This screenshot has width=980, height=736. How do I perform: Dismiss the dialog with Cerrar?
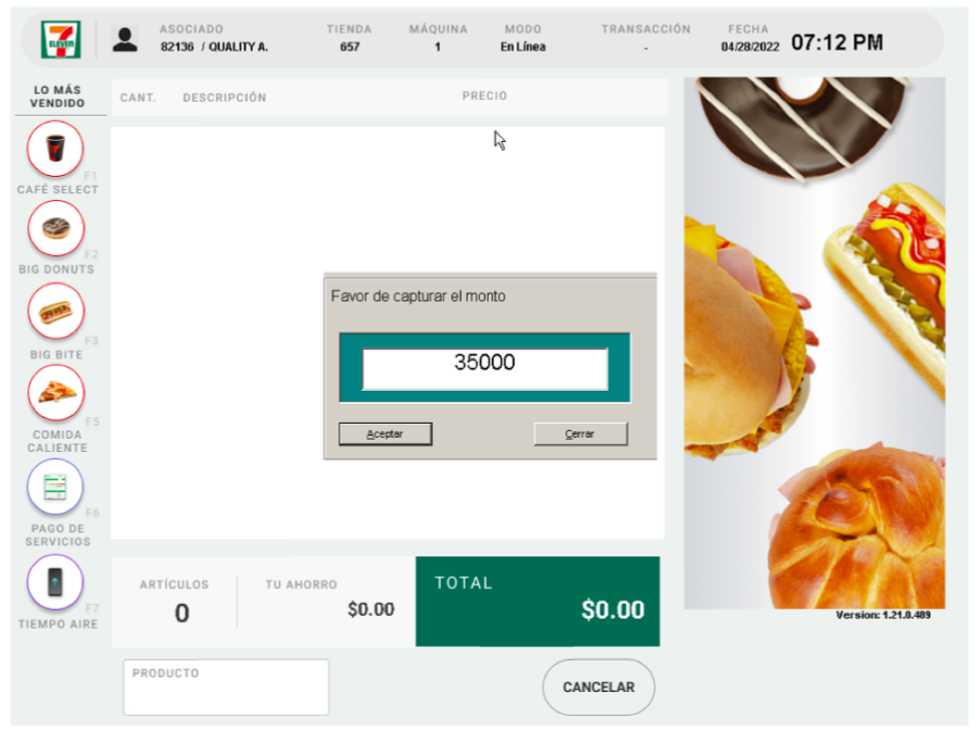coord(580,434)
